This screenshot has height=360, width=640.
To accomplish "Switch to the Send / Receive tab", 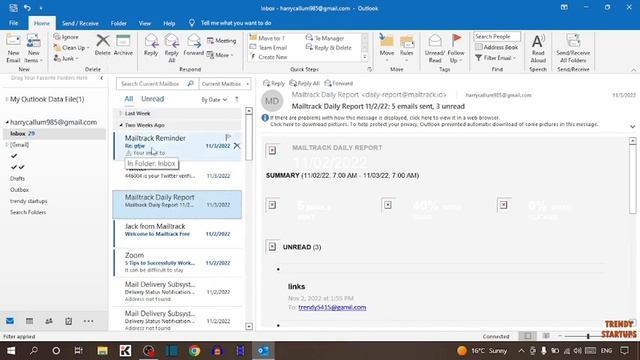I will tap(80, 23).
